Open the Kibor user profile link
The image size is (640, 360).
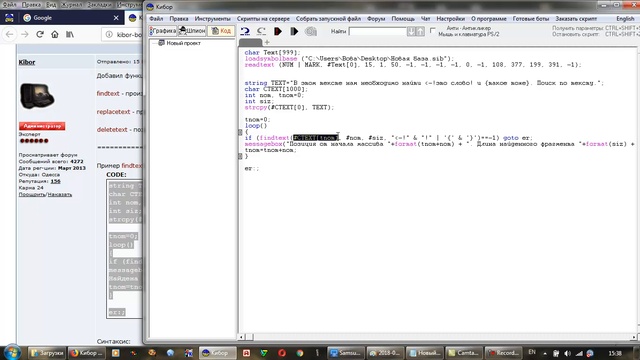pyautogui.click(x=27, y=62)
